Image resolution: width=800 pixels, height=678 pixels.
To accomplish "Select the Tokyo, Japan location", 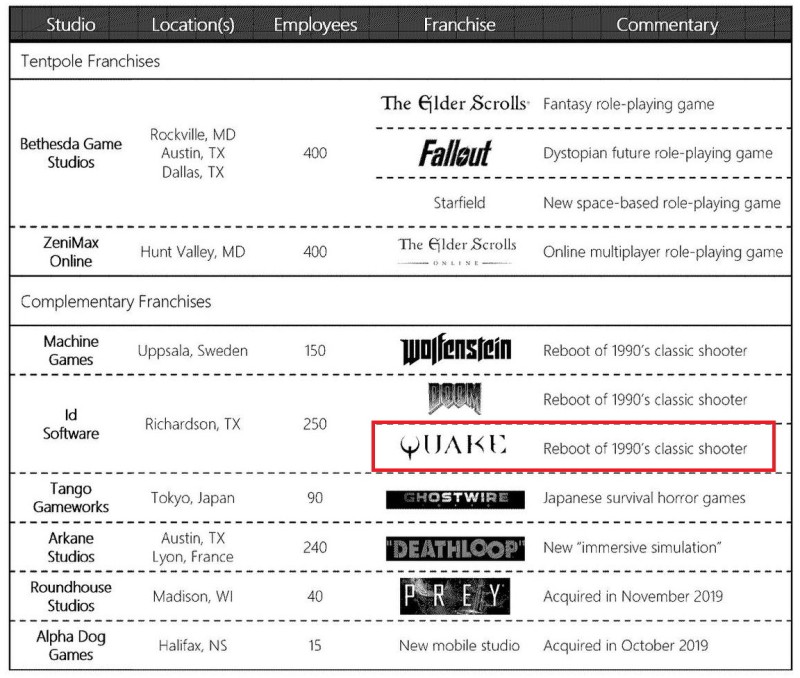I will (x=193, y=497).
